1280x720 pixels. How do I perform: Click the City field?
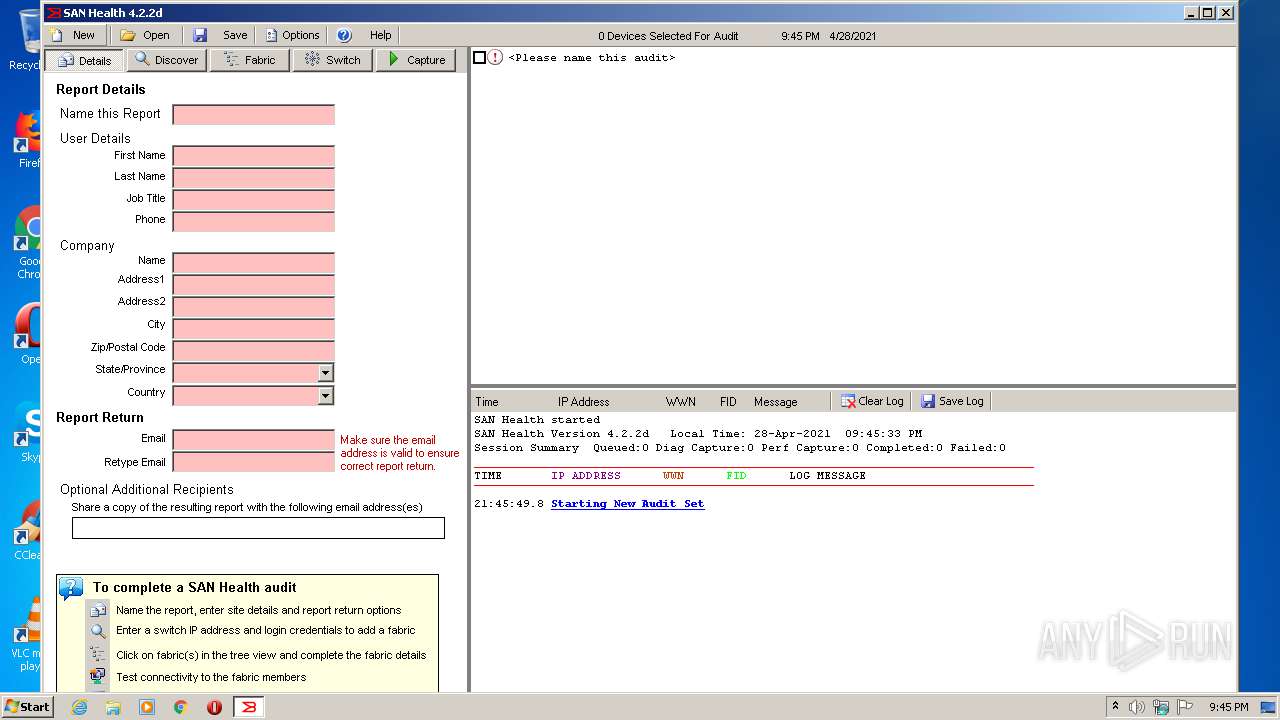click(254, 328)
